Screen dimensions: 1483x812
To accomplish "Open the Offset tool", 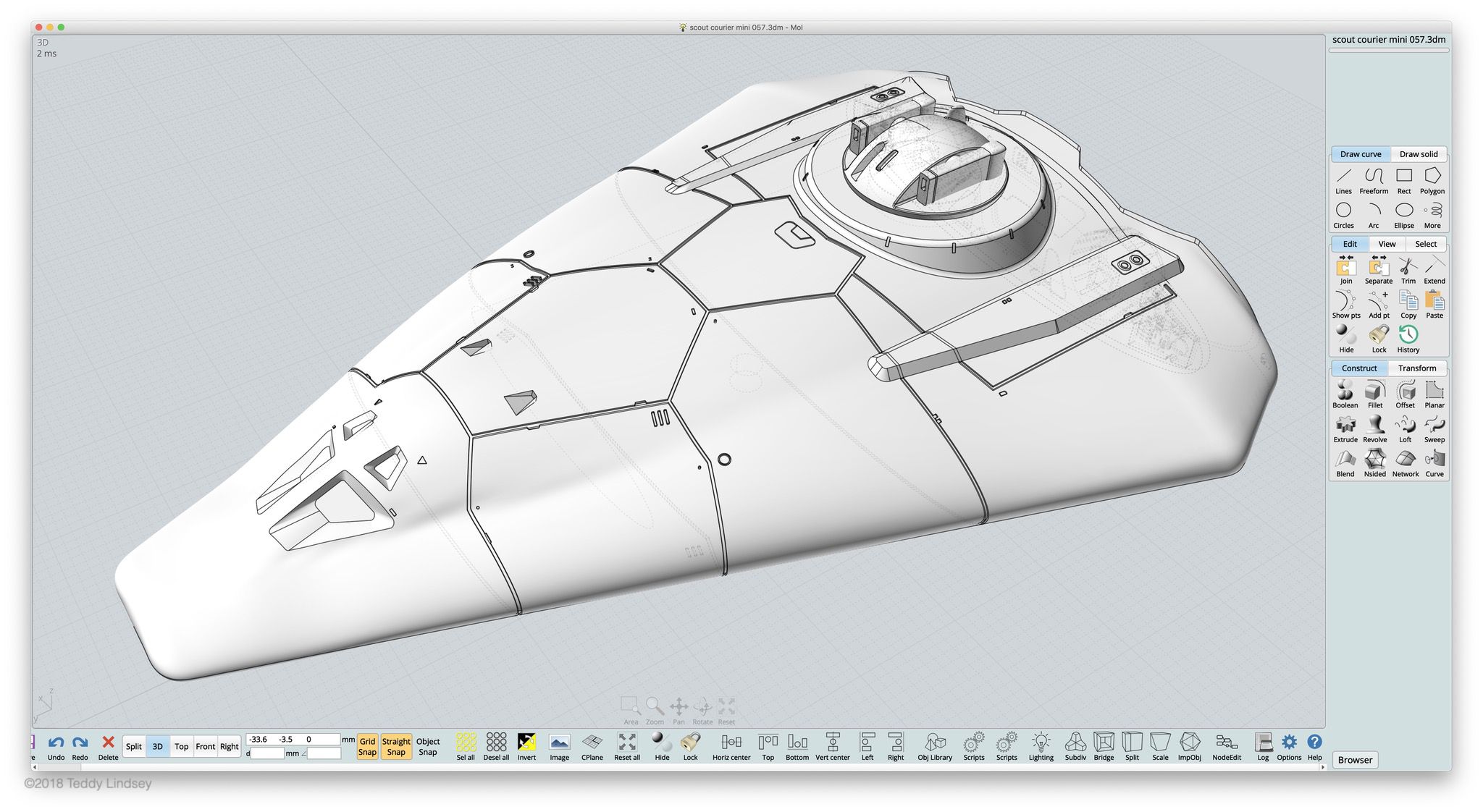I will pyautogui.click(x=1406, y=394).
